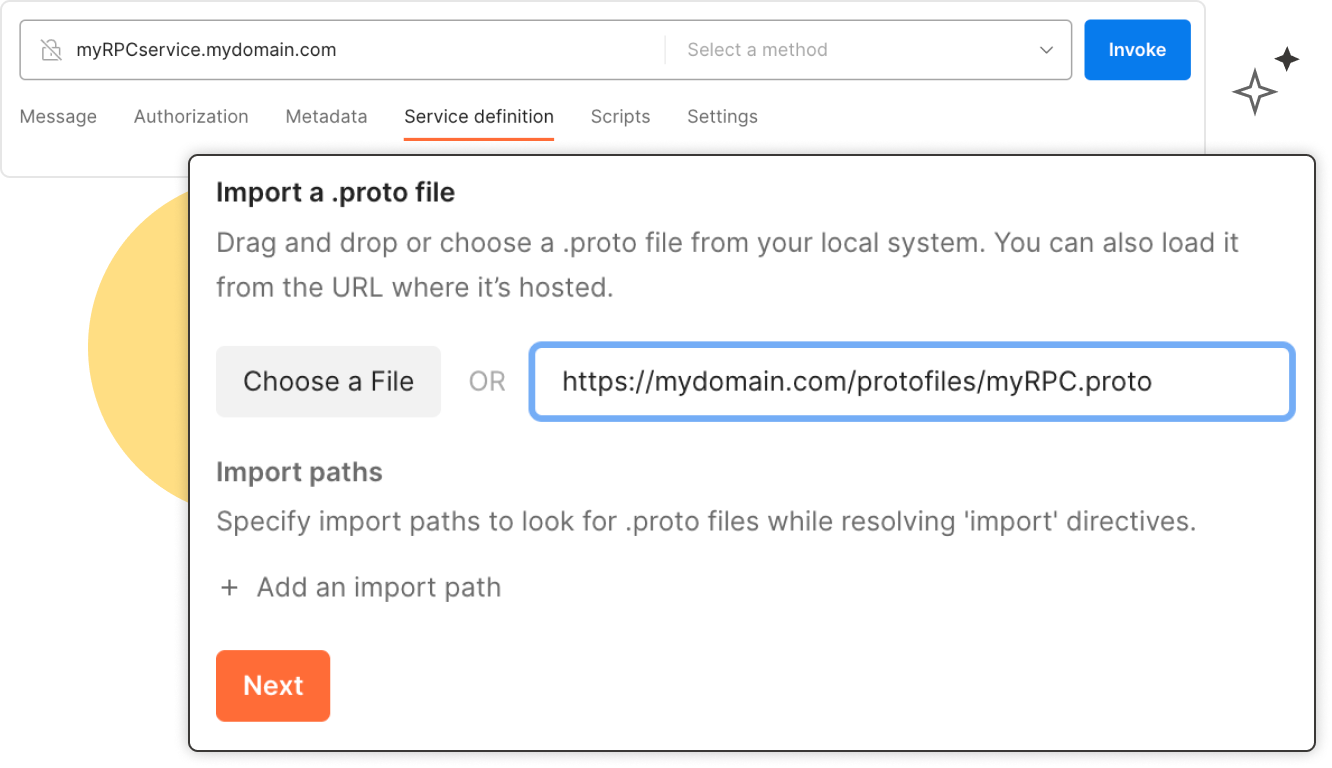Expand the method chevron next to Invoke
1332x768 pixels.
(1046, 49)
